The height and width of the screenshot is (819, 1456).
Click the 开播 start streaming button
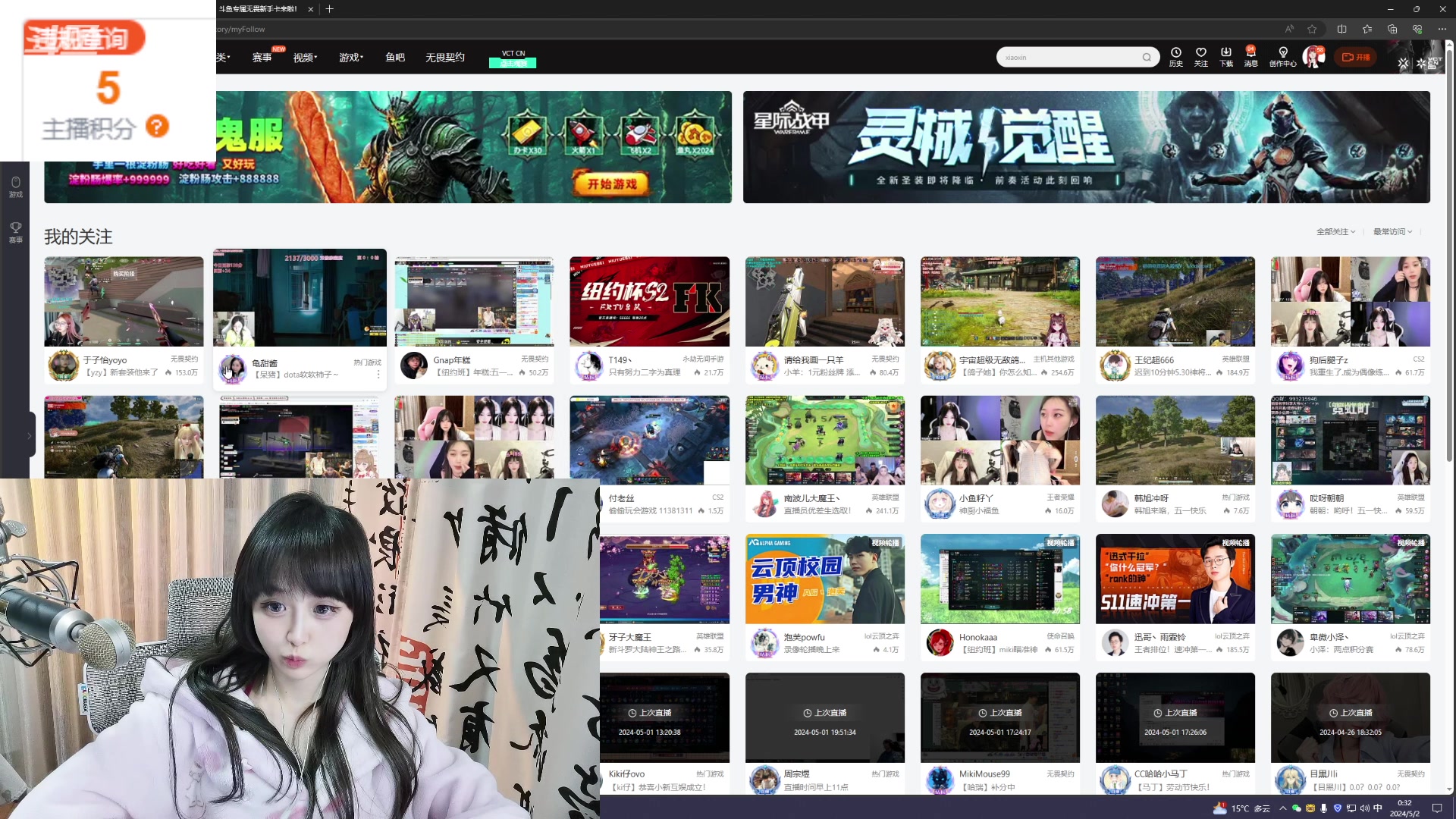point(1356,57)
